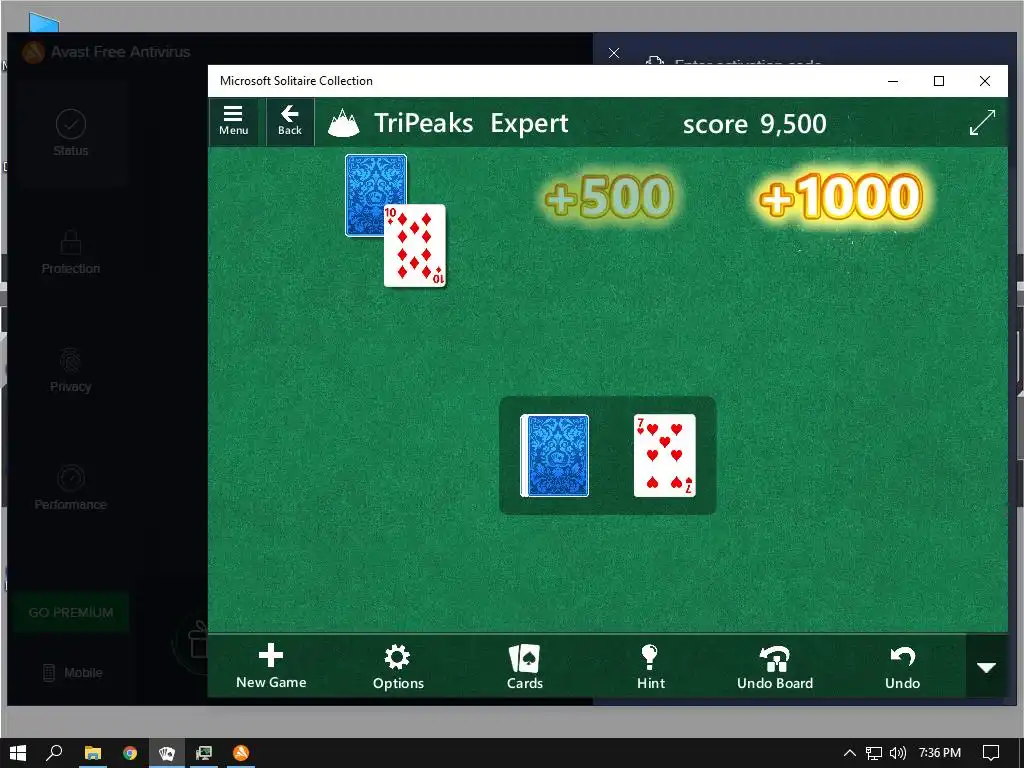Open the Solitaire hamburger Menu
The width and height of the screenshot is (1024, 768).
coord(233,121)
